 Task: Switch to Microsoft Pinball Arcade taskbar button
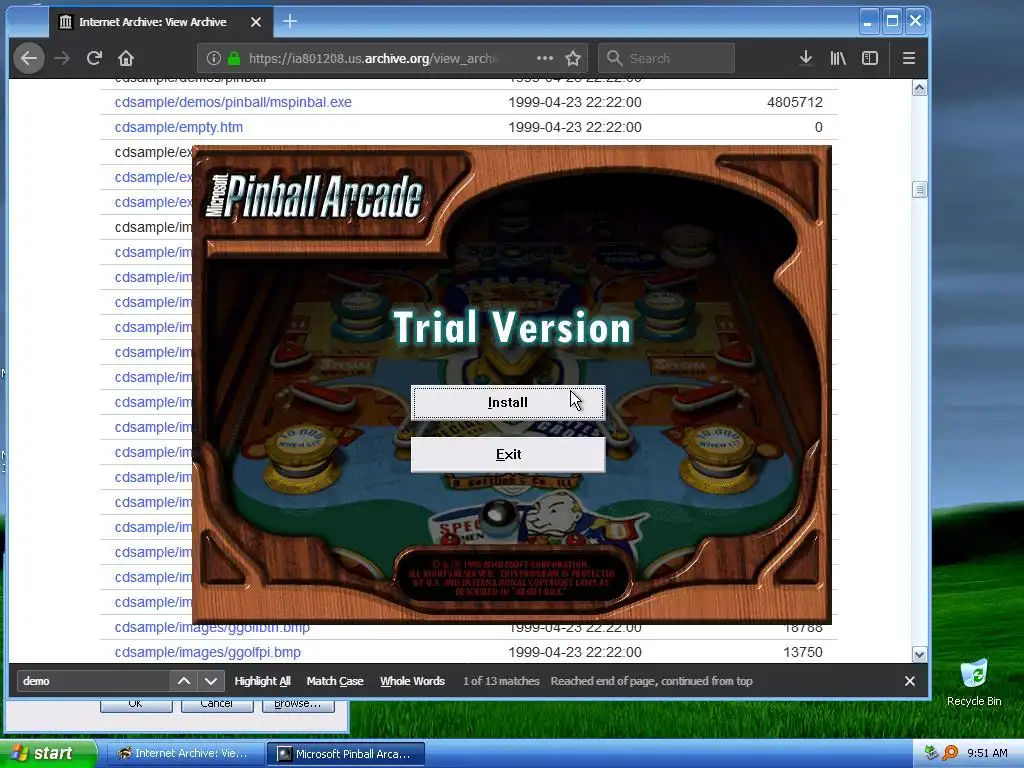(x=346, y=754)
